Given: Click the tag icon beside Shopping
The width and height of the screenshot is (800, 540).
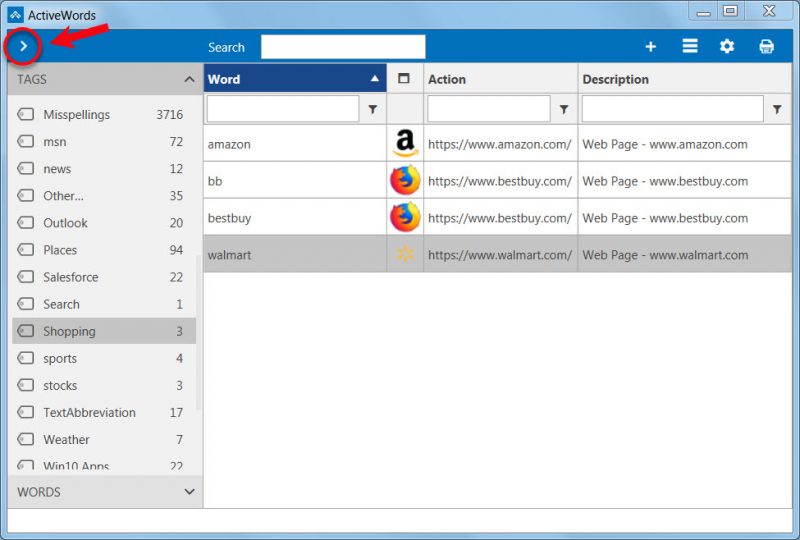Looking at the screenshot, I should click(26, 331).
